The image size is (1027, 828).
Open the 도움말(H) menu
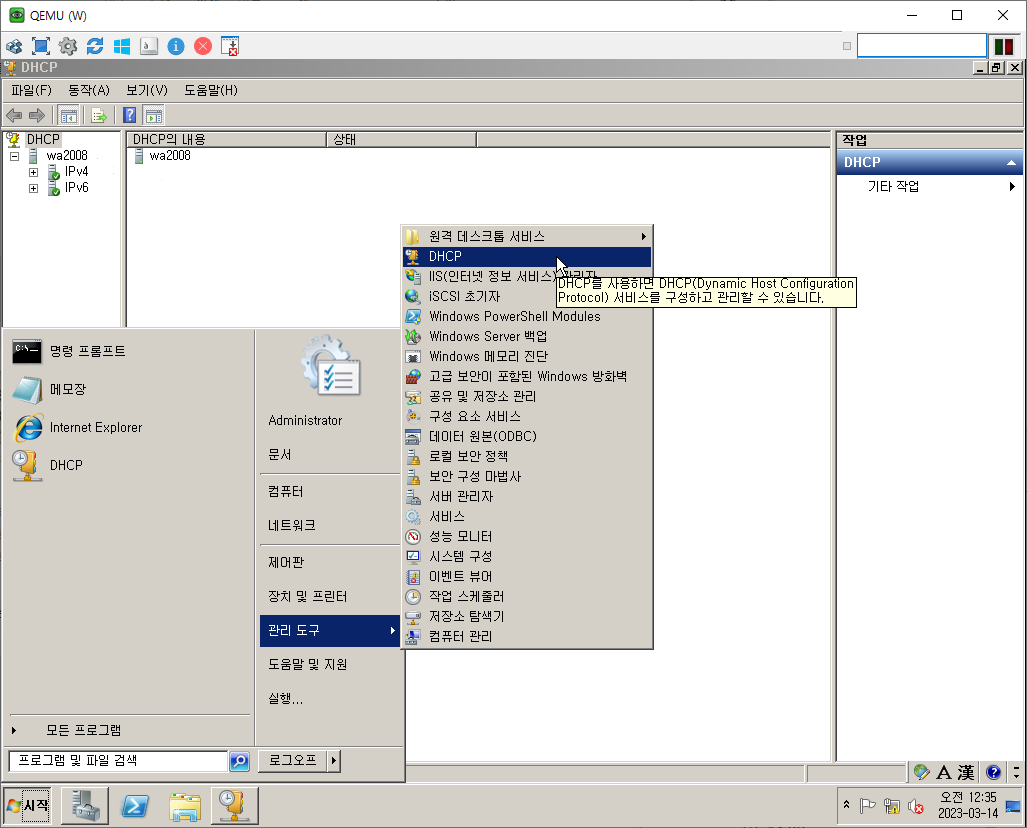[x=211, y=90]
